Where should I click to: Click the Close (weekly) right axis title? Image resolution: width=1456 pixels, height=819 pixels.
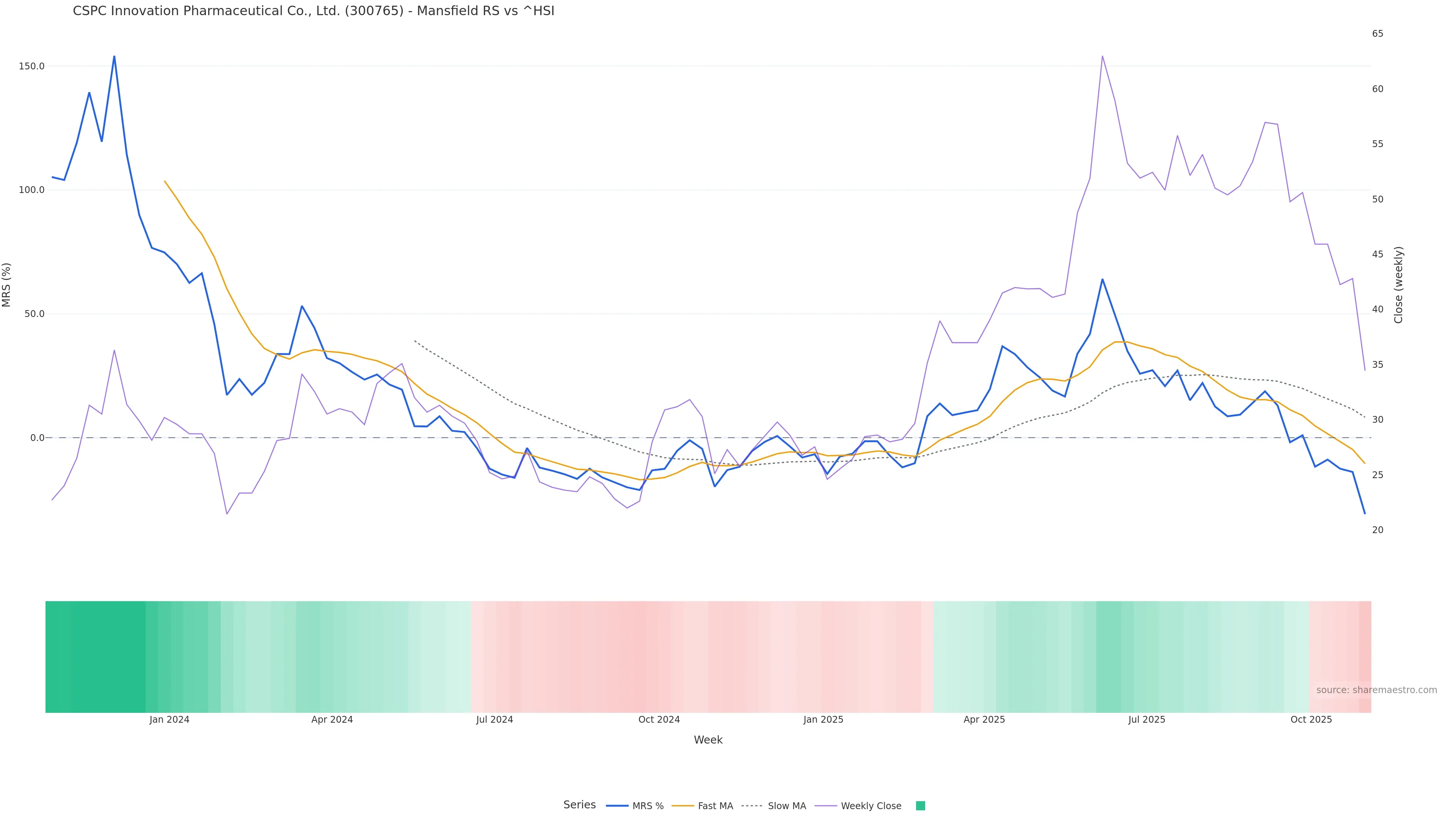(1398, 284)
